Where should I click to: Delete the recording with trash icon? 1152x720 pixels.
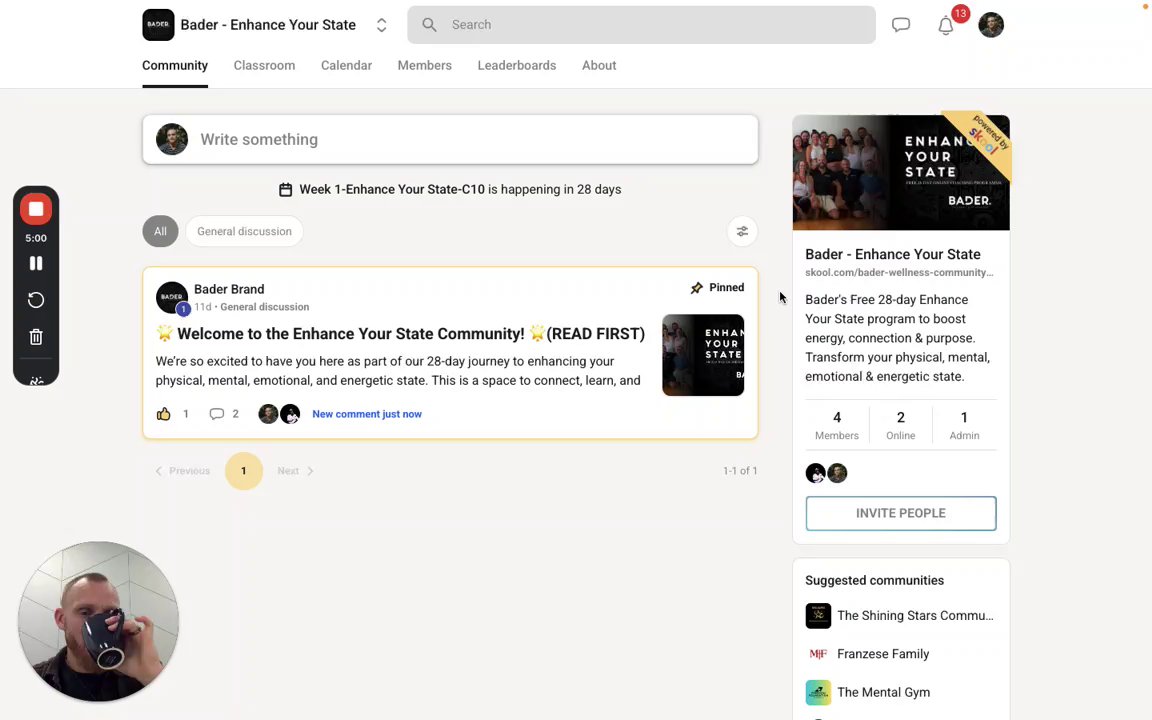pos(36,337)
